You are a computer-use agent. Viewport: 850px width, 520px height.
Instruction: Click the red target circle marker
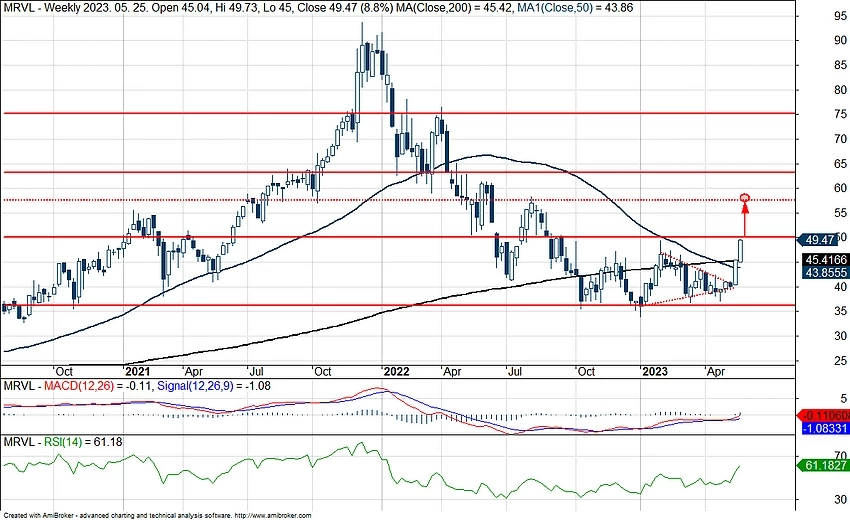click(745, 197)
